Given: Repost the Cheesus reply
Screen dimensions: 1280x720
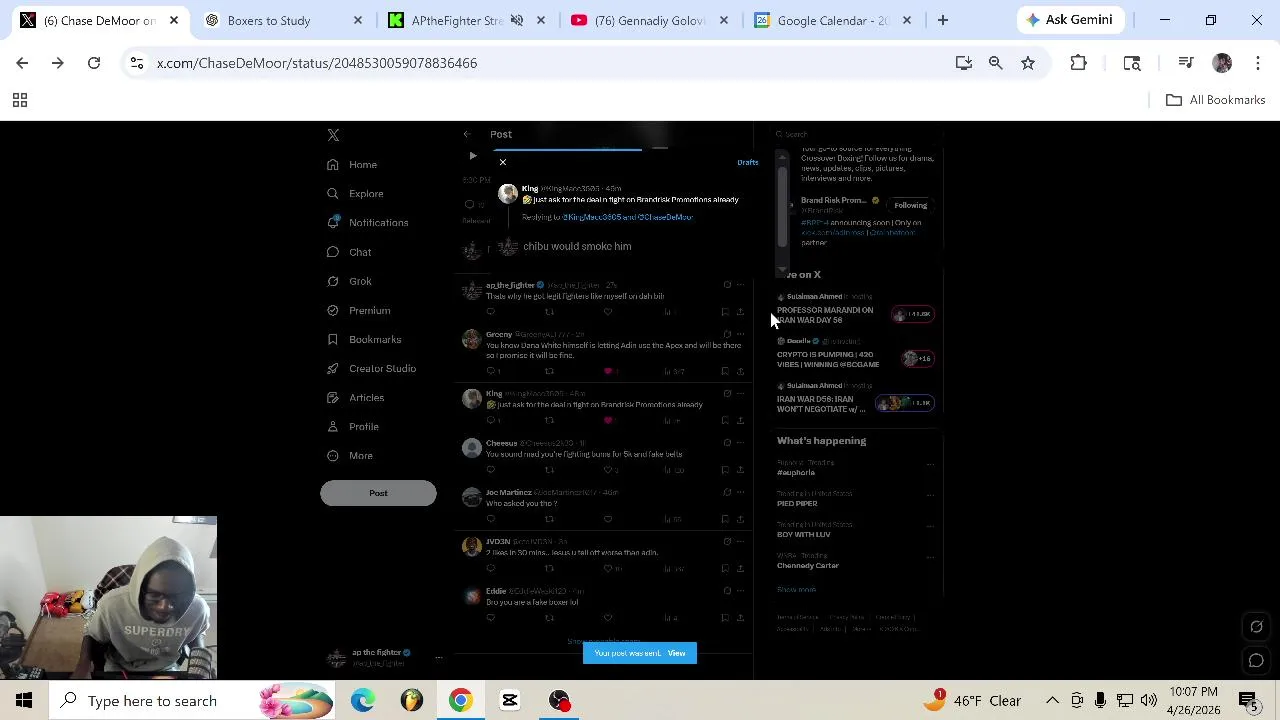Looking at the screenshot, I should tap(549, 470).
